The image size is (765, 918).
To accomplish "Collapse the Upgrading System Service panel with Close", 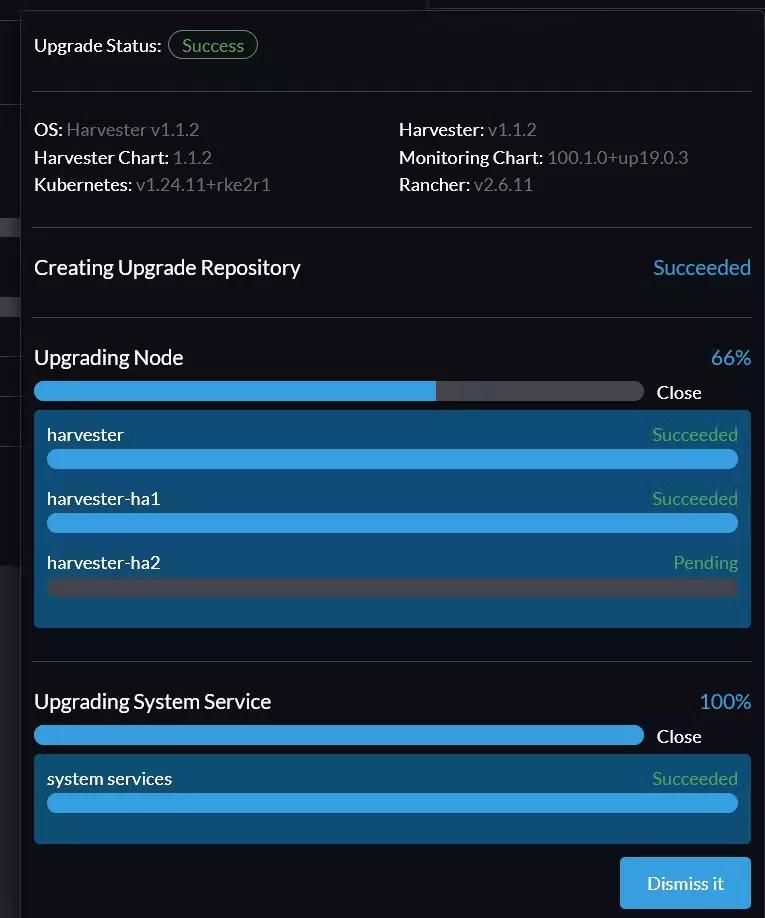I will (x=679, y=736).
